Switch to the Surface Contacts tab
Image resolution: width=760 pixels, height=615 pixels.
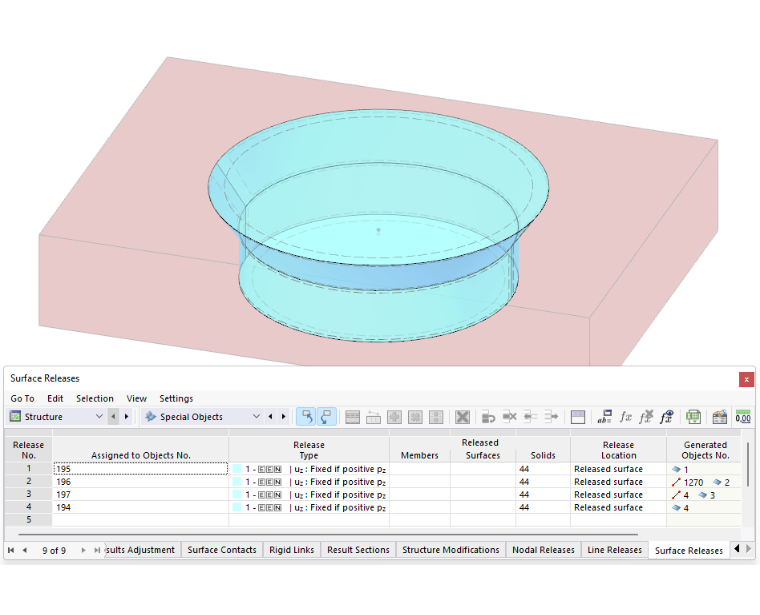[222, 550]
